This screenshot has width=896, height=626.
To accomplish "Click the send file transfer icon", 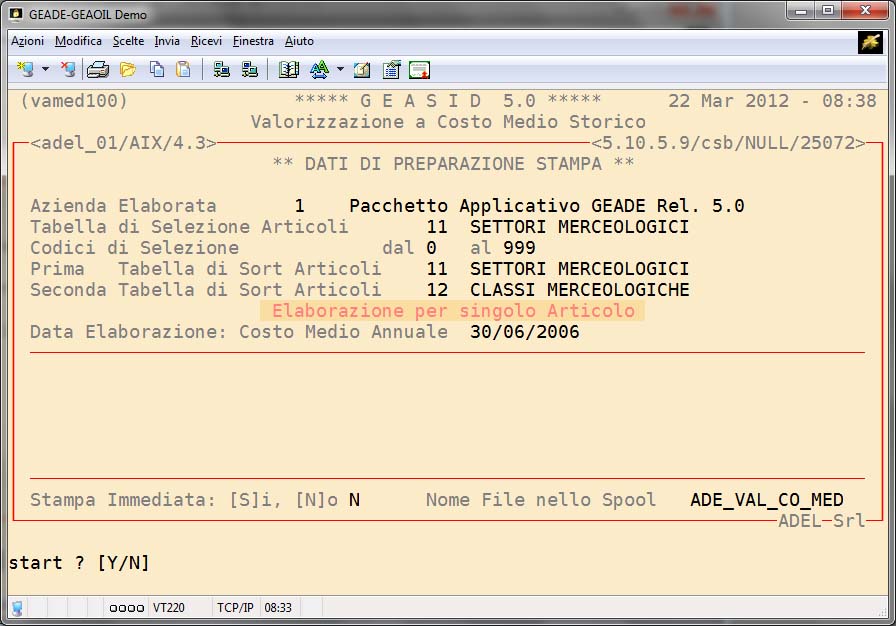I will pos(221,70).
